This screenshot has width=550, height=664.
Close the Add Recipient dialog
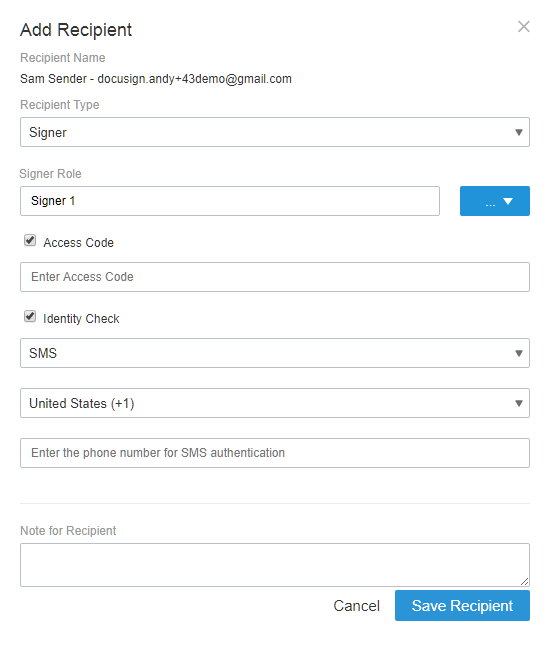[x=524, y=27]
